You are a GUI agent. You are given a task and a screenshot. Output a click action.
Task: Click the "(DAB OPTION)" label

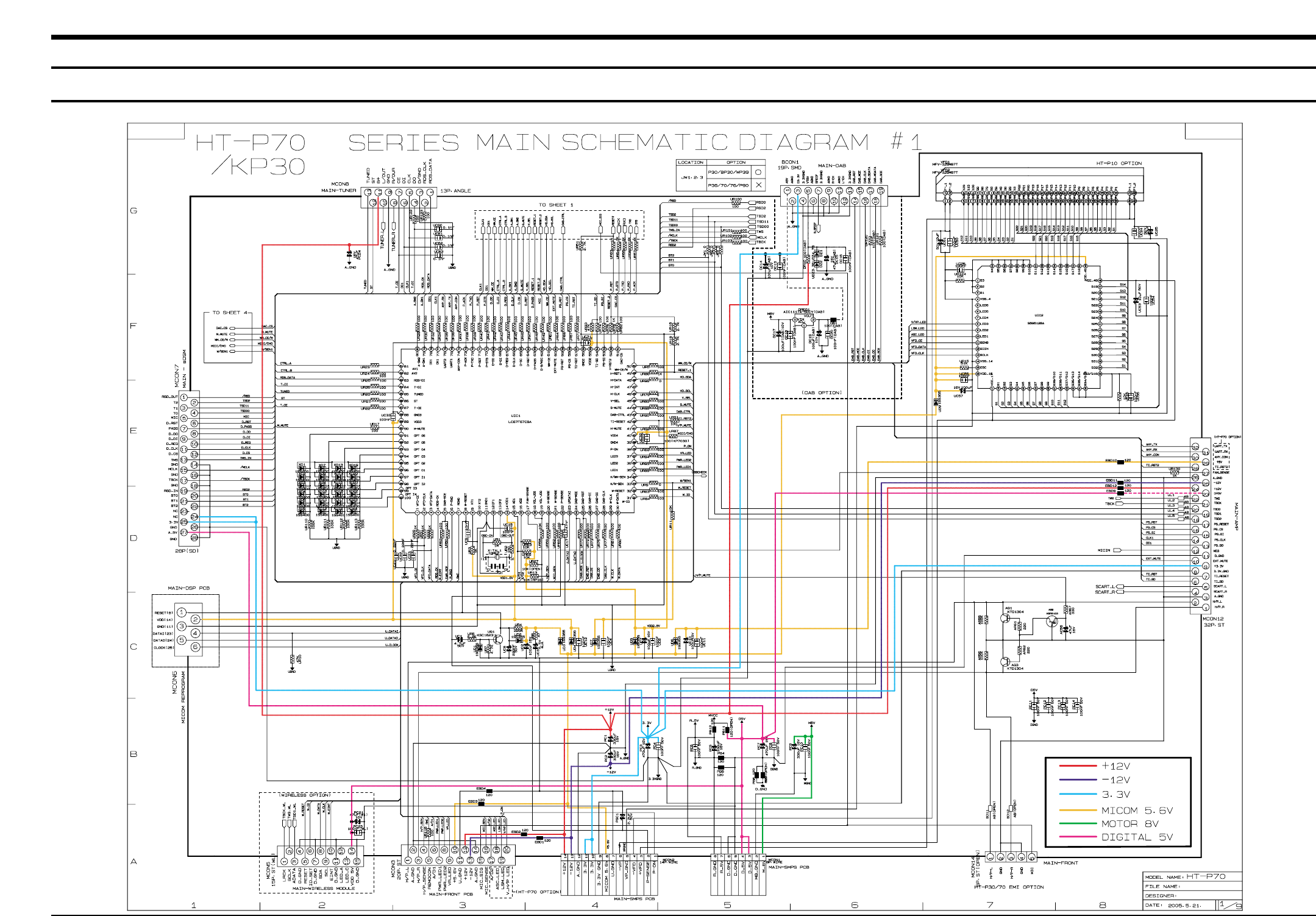click(x=821, y=392)
